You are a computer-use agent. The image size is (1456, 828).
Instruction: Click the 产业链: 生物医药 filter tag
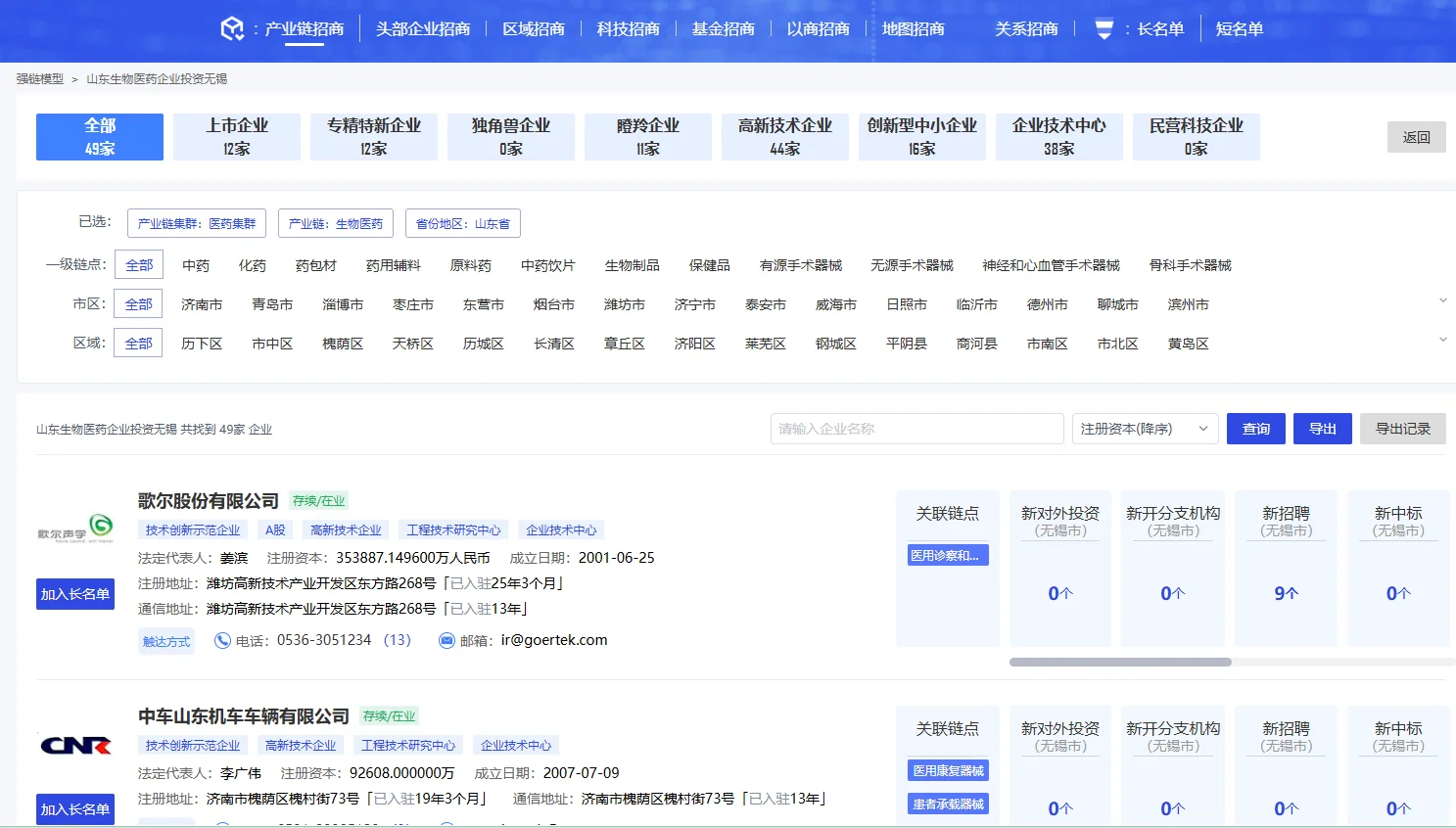[x=336, y=223]
